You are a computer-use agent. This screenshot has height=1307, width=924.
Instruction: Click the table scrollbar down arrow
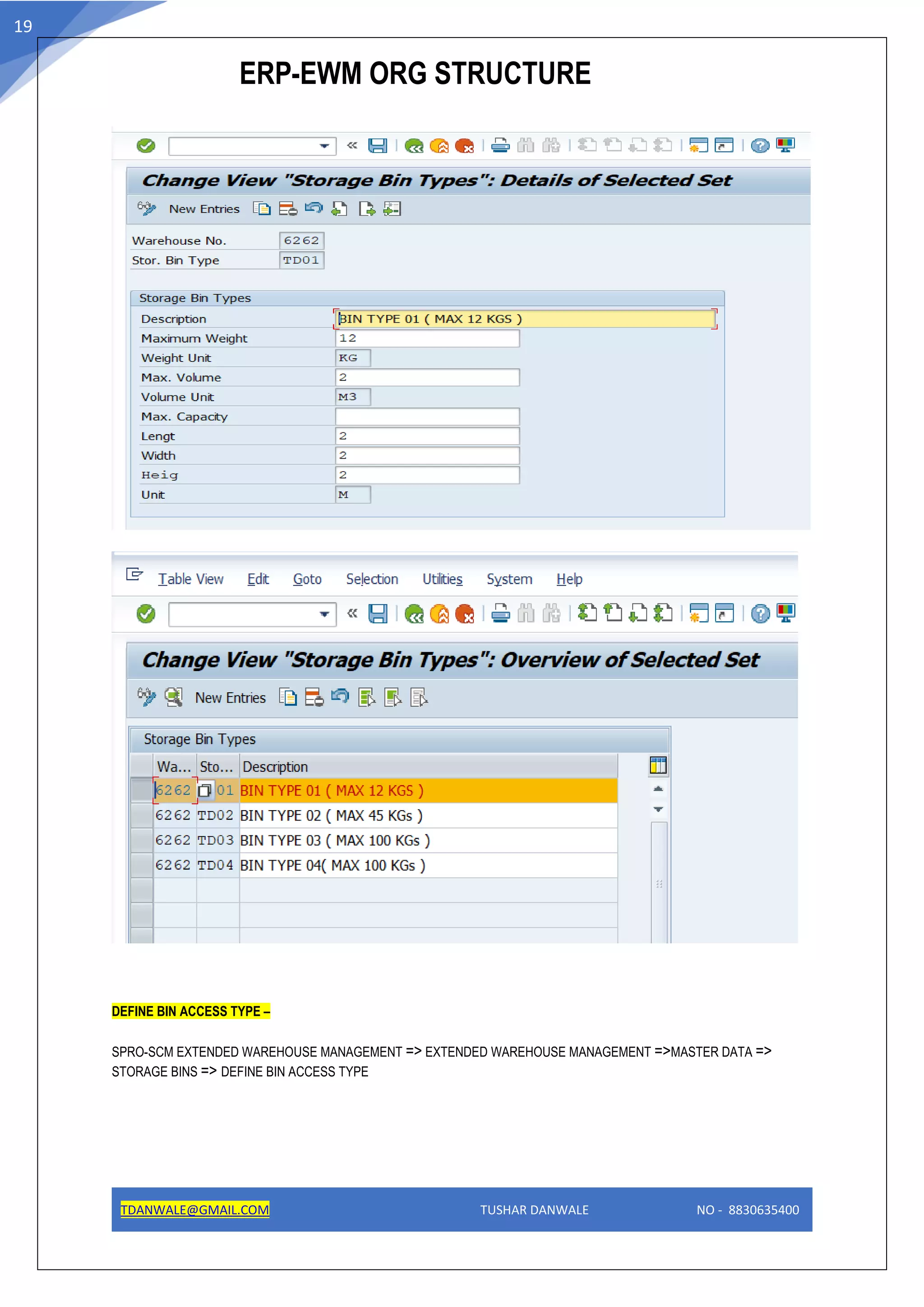tap(658, 809)
